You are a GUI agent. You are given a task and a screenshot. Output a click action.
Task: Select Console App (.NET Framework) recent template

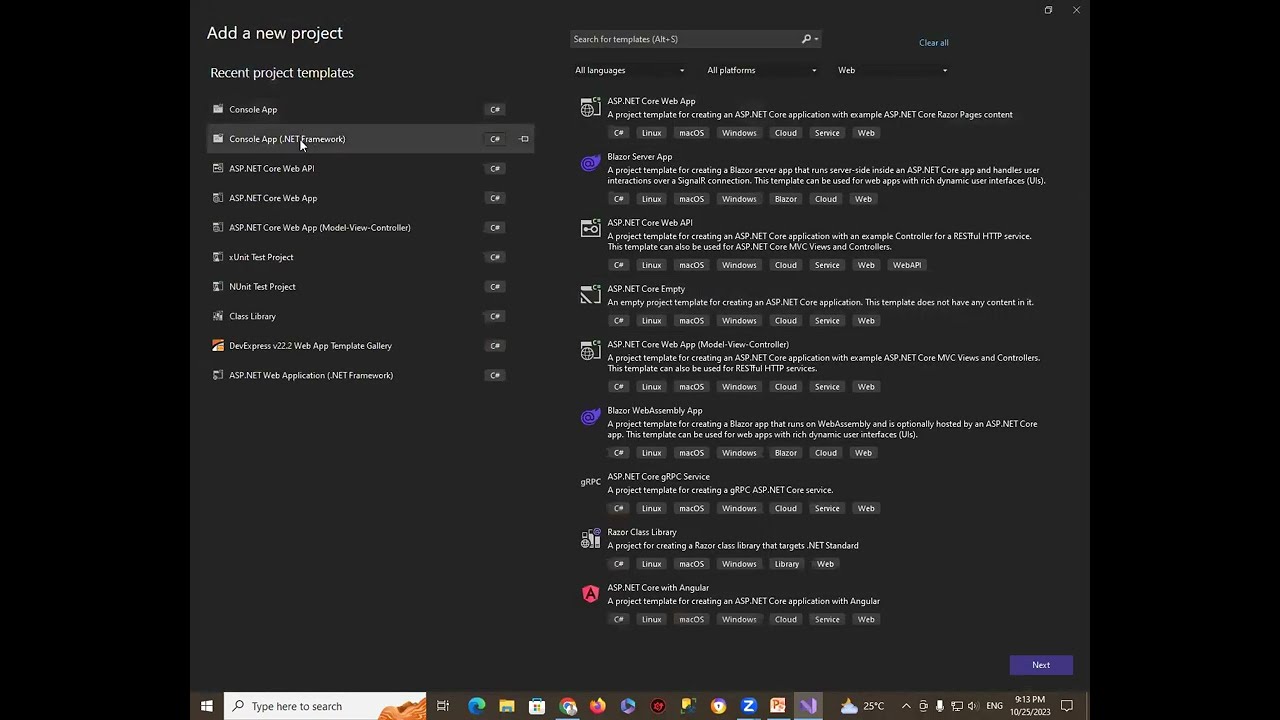(370, 139)
